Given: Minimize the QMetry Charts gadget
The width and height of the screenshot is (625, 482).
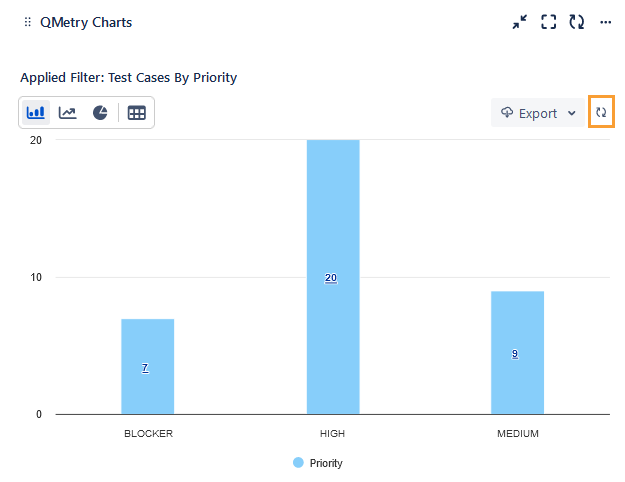Looking at the screenshot, I should point(519,22).
